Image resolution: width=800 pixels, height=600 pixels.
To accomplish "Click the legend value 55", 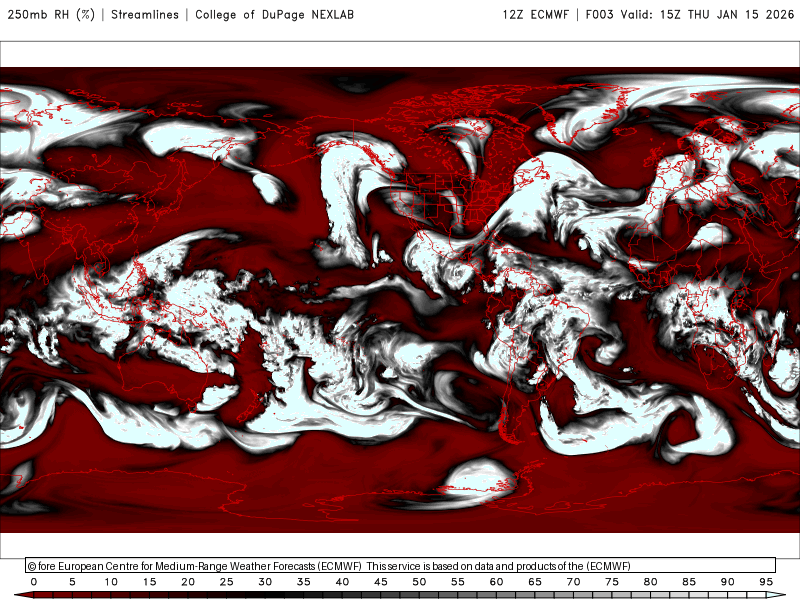I will coord(458,582).
